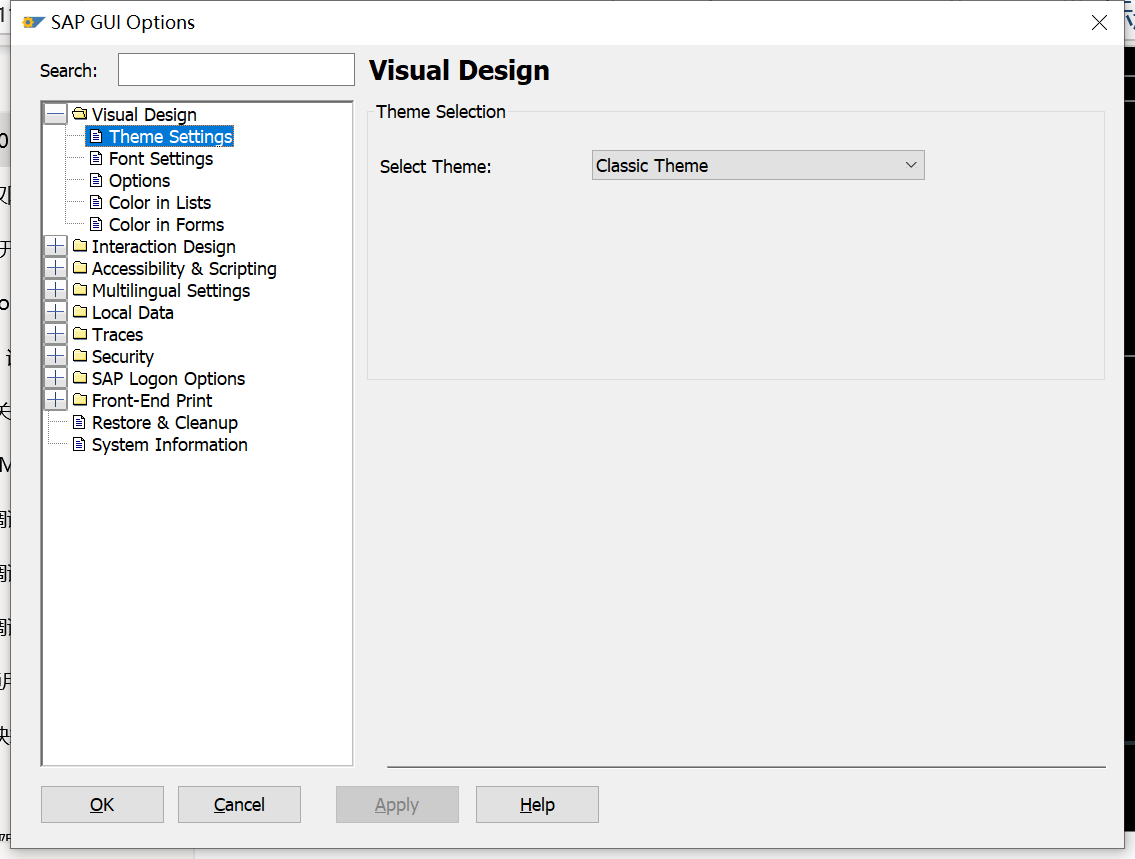Click the OK button
This screenshot has height=859, width=1135.
102,804
